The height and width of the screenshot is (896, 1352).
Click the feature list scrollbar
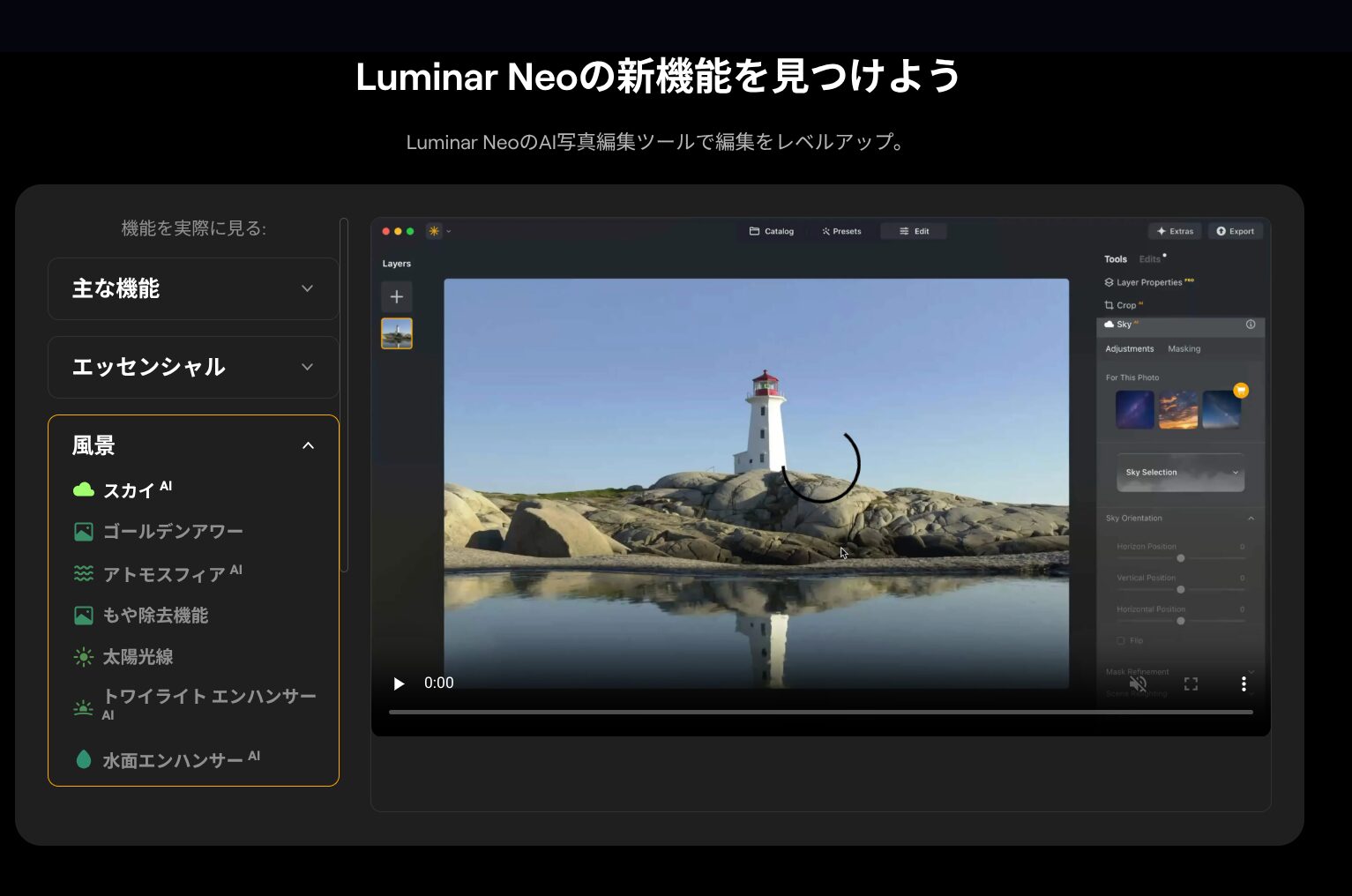344,395
